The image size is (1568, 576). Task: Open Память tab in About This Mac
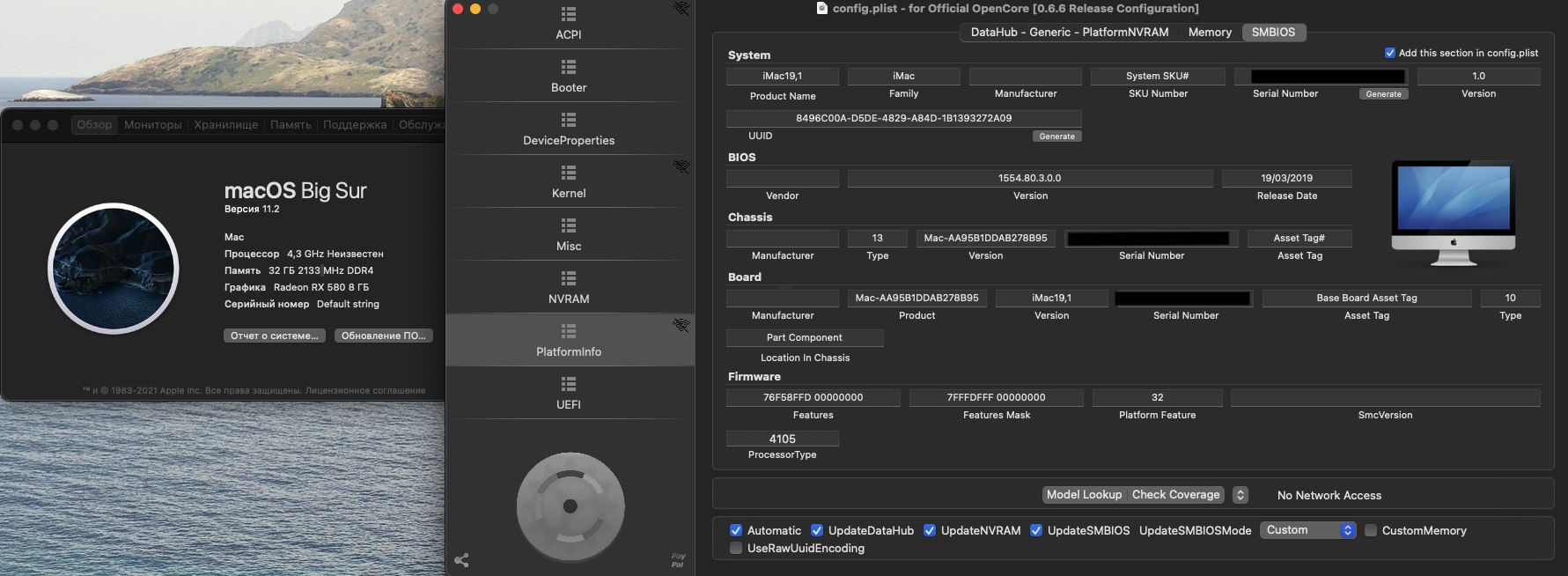tap(291, 125)
